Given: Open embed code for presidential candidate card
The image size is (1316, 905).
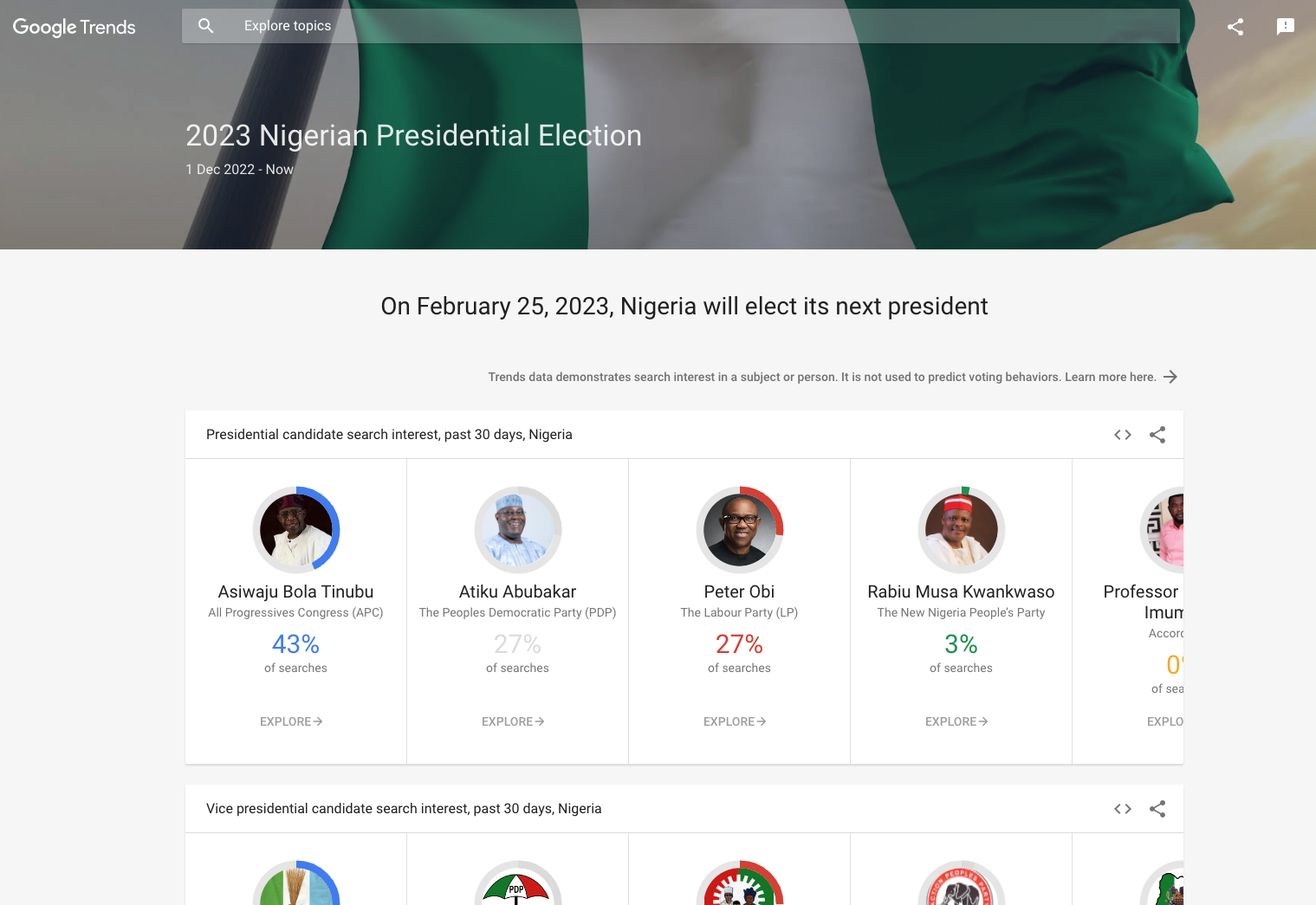Looking at the screenshot, I should click(x=1123, y=435).
